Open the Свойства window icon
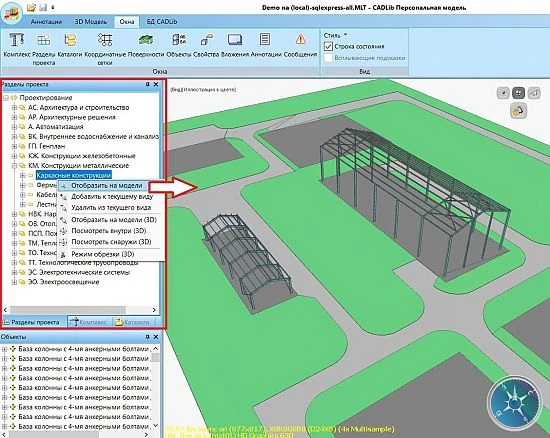 pyautogui.click(x=207, y=40)
